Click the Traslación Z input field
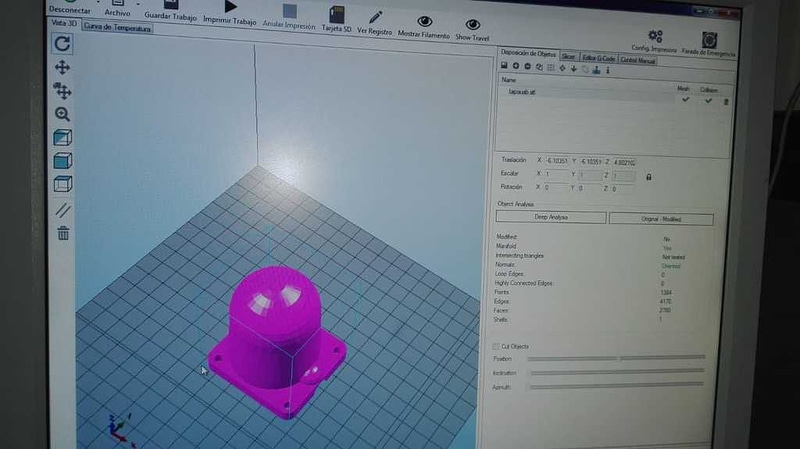Viewport: 800px width, 449px height. [624, 163]
